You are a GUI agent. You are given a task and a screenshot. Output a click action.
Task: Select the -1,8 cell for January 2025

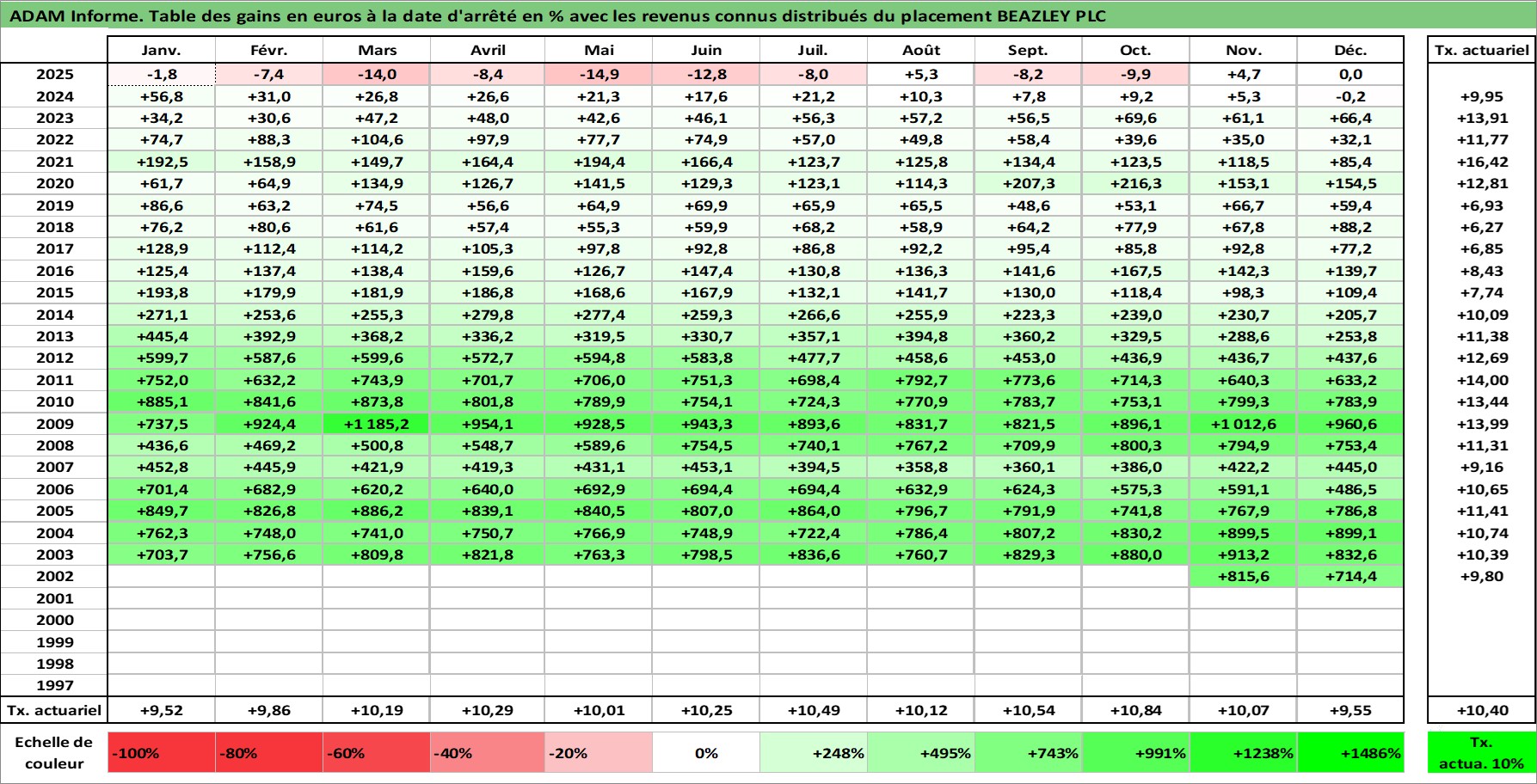[161, 75]
